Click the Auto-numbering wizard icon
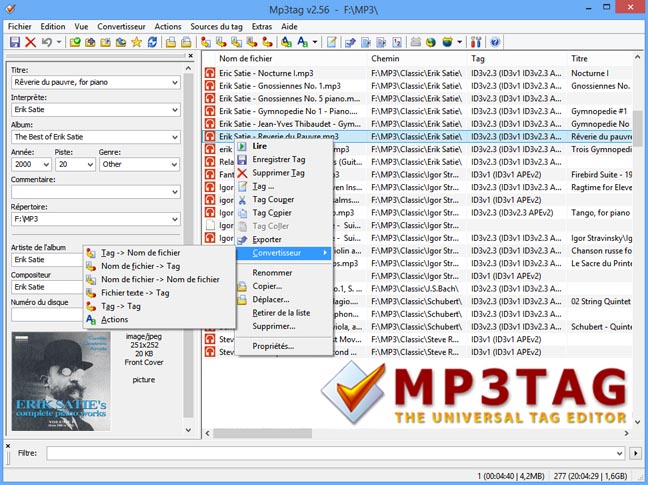 click(397, 42)
